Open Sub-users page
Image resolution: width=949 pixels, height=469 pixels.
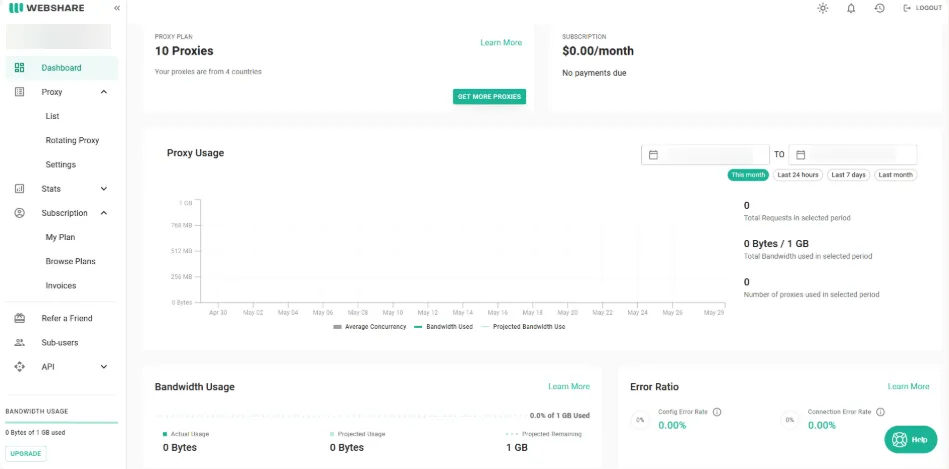pos(60,343)
